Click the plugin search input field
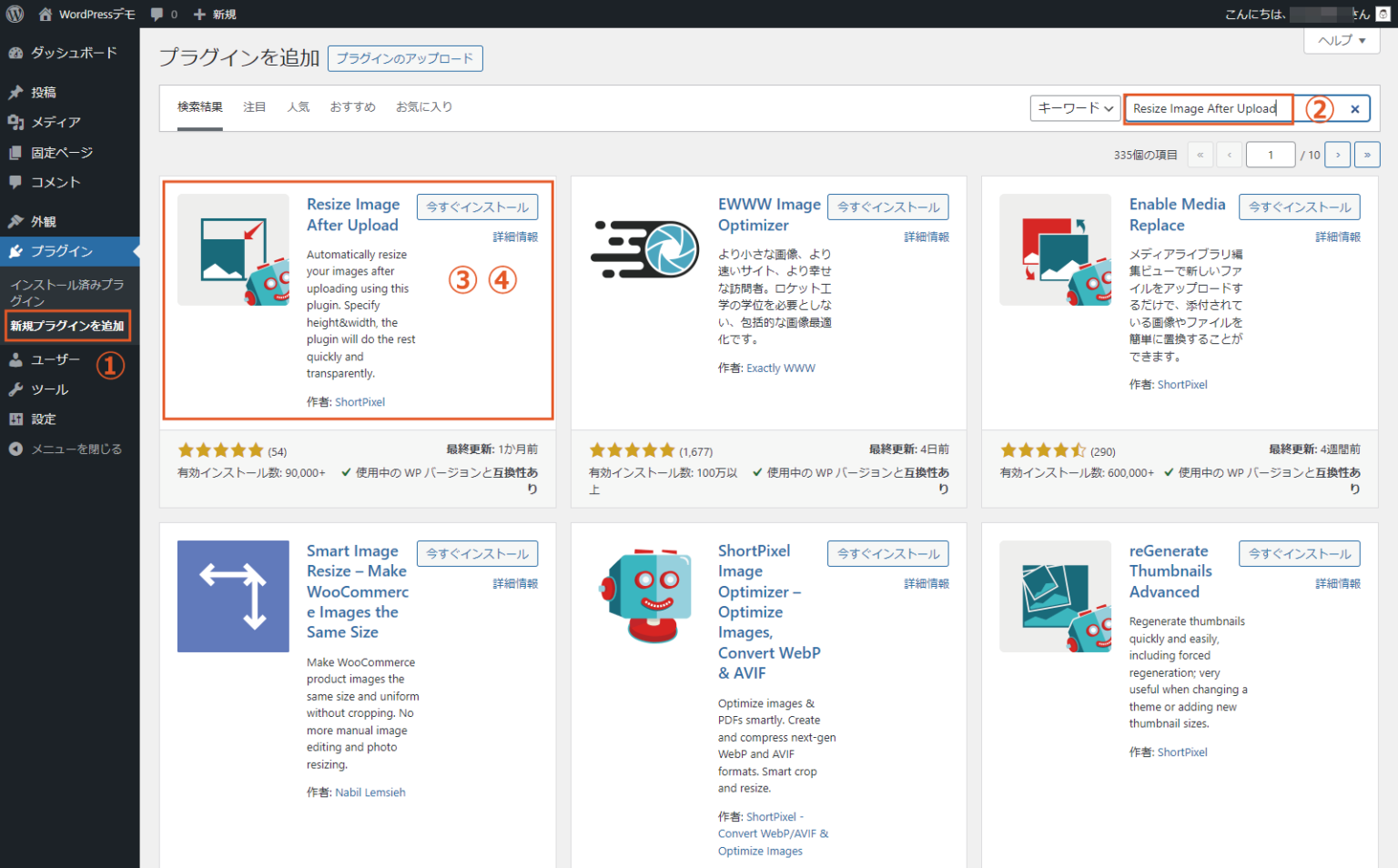This screenshot has height=868, width=1398. pyautogui.click(x=1207, y=108)
